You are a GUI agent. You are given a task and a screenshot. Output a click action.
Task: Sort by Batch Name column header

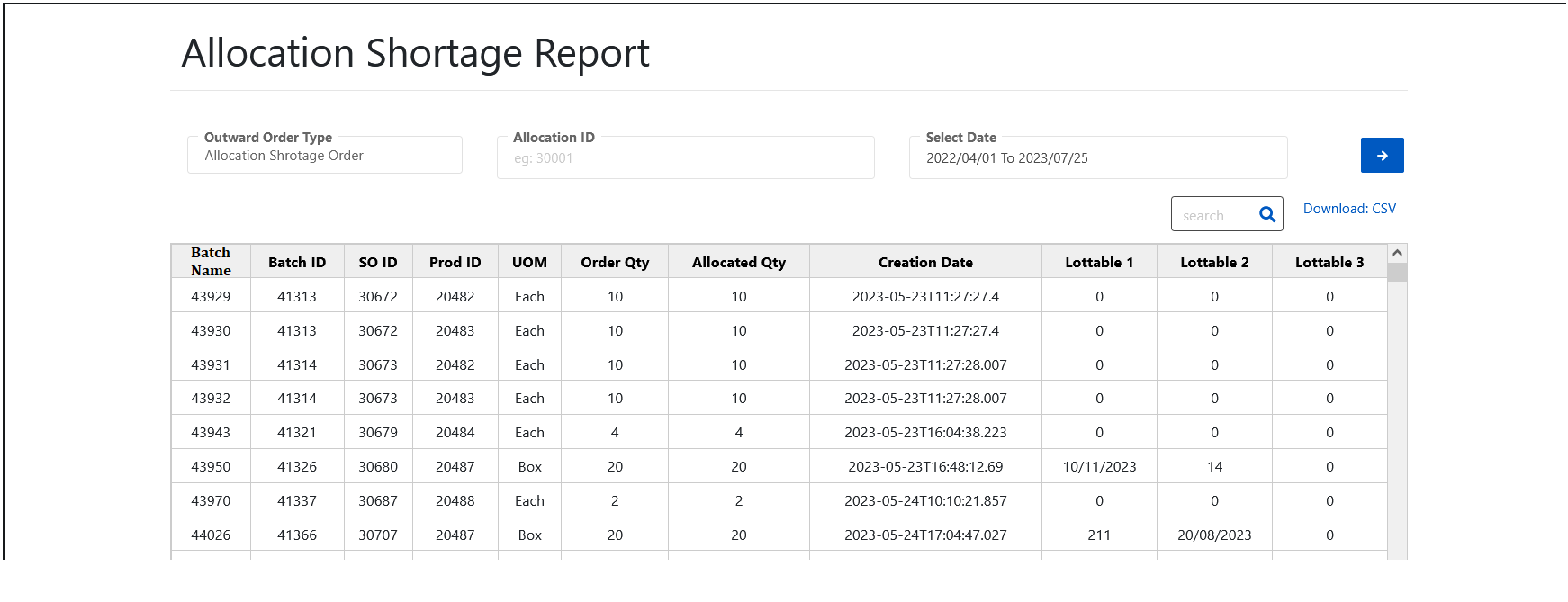click(211, 262)
